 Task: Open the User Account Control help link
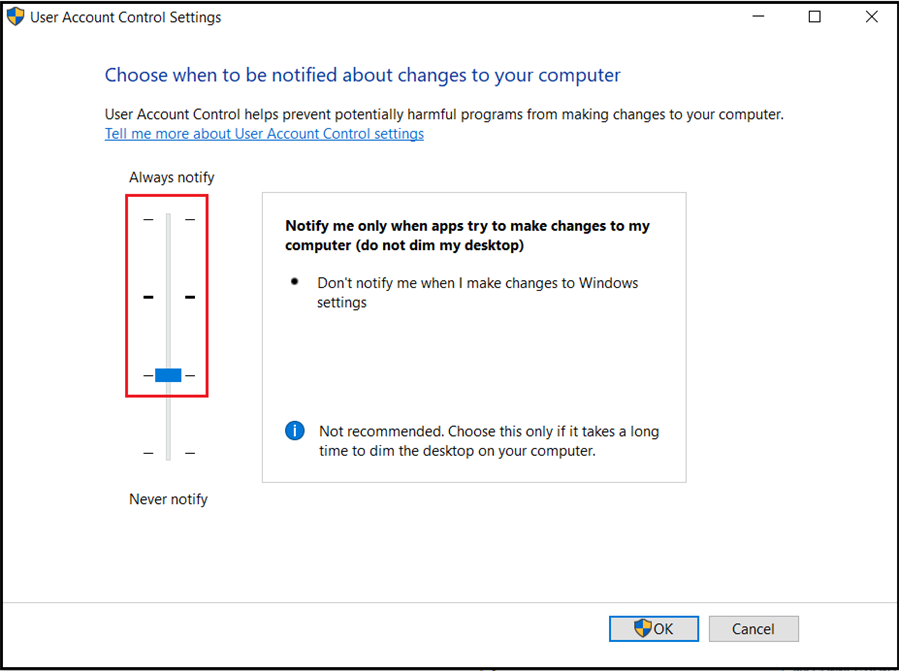264,134
